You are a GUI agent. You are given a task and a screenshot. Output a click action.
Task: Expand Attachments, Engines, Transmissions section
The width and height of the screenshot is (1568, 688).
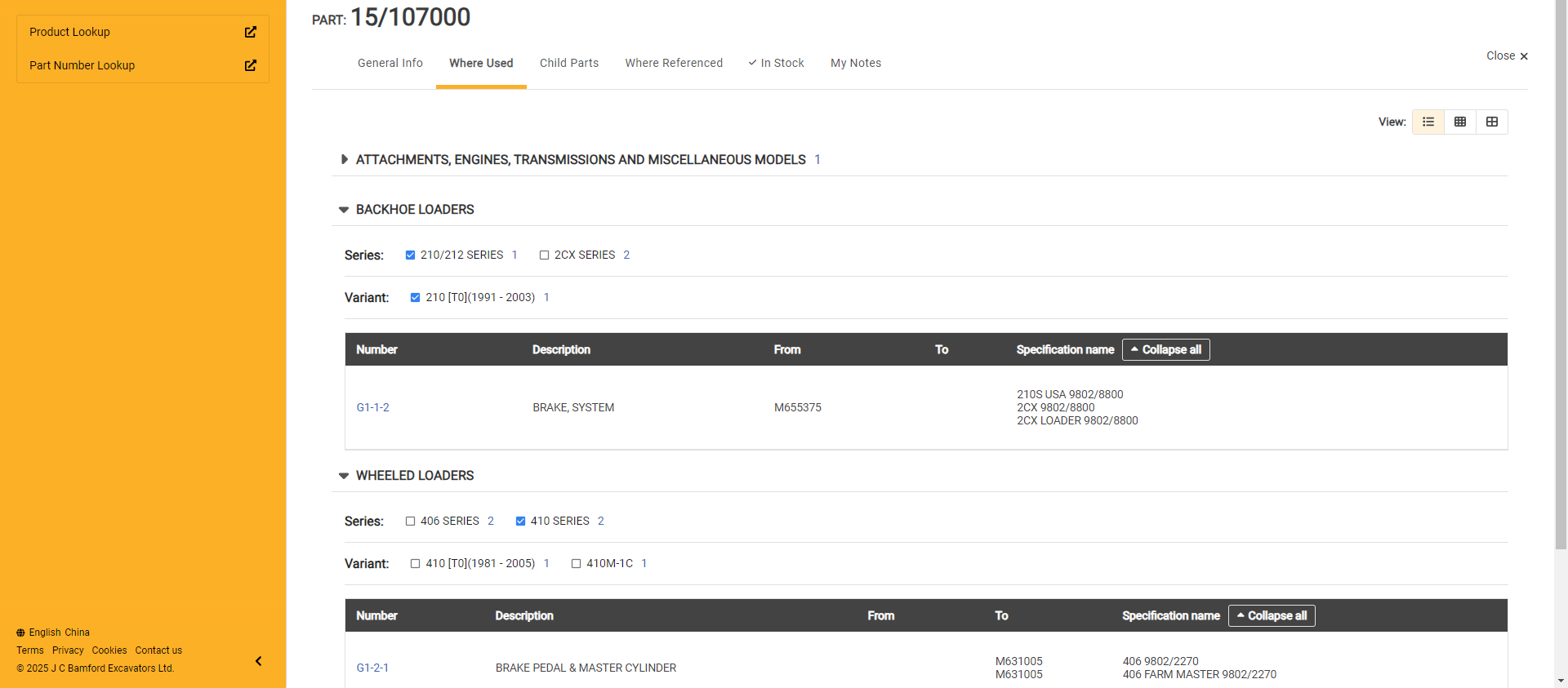point(344,160)
